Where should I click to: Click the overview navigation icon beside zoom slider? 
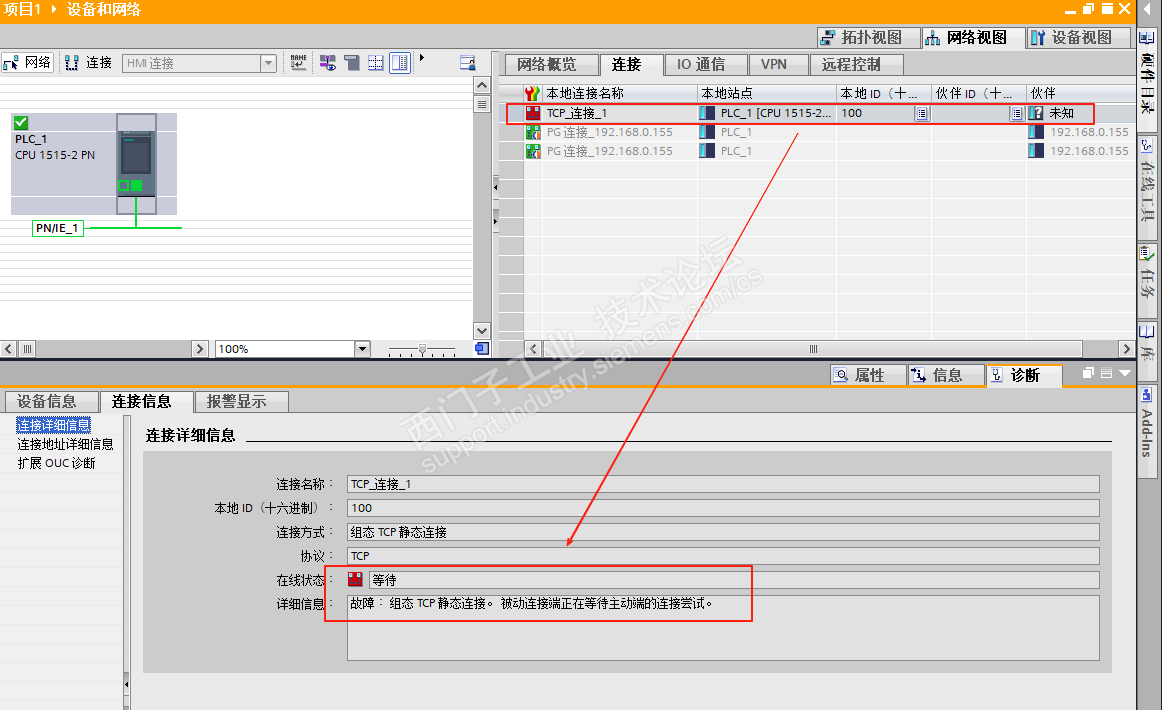click(x=482, y=348)
